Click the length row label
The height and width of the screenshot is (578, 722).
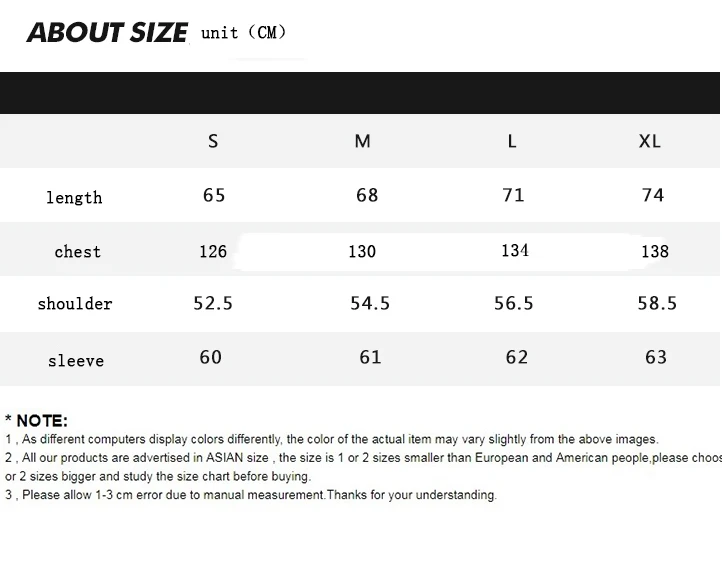click(74, 198)
